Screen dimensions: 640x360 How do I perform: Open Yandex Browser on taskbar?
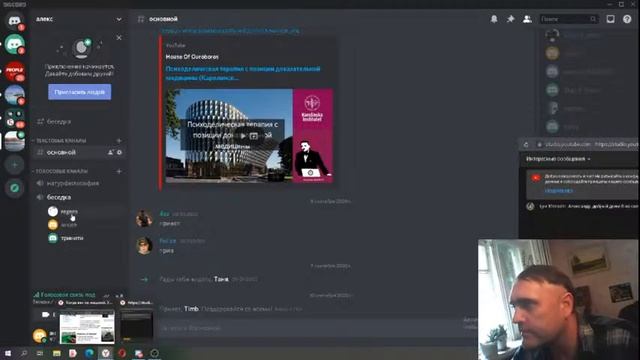105,353
